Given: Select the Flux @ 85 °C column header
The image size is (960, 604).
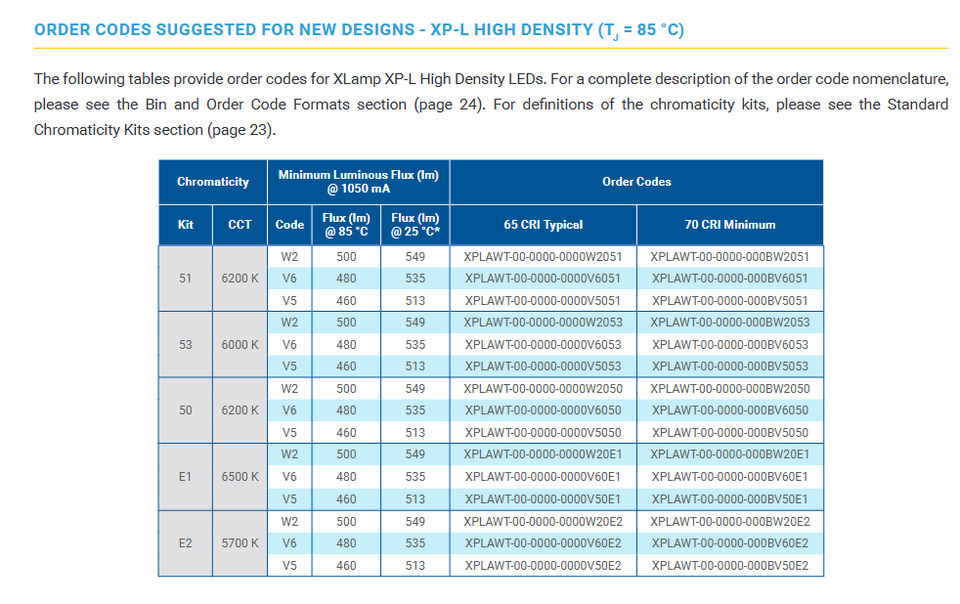Looking at the screenshot, I should pos(346,225).
